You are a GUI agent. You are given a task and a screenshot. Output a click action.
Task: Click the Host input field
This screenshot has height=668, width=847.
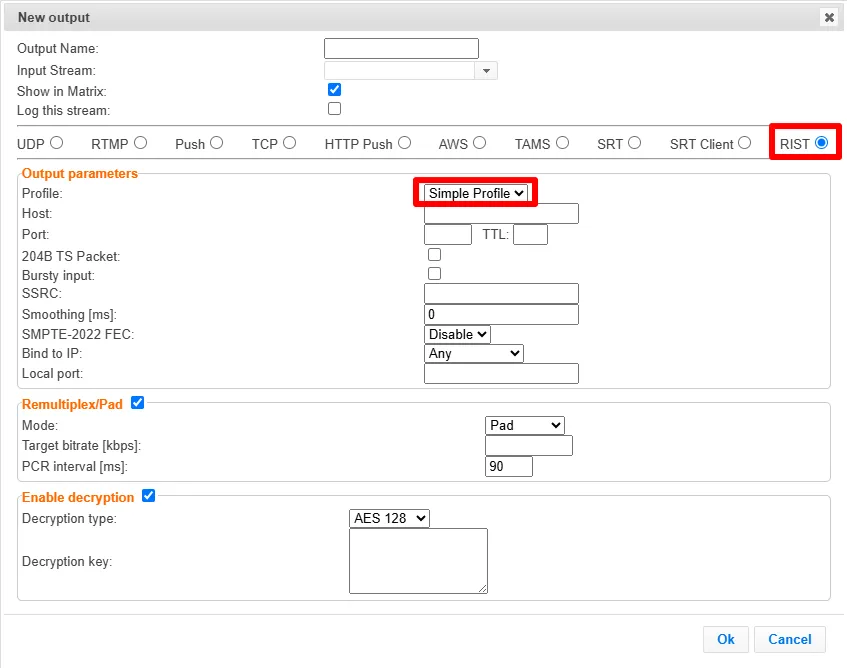[501, 214]
